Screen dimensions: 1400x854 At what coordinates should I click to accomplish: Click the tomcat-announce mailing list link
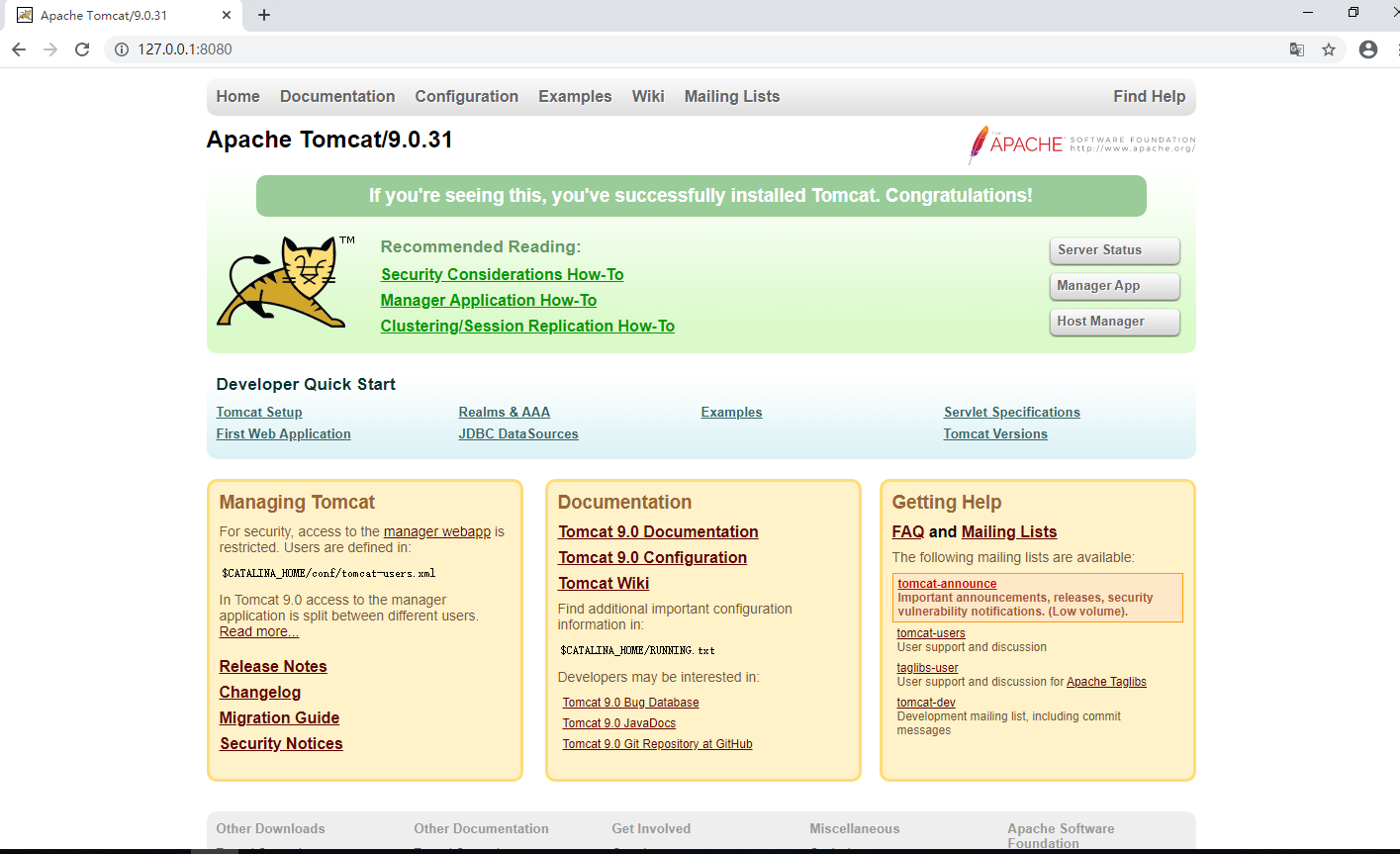pyautogui.click(x=946, y=583)
